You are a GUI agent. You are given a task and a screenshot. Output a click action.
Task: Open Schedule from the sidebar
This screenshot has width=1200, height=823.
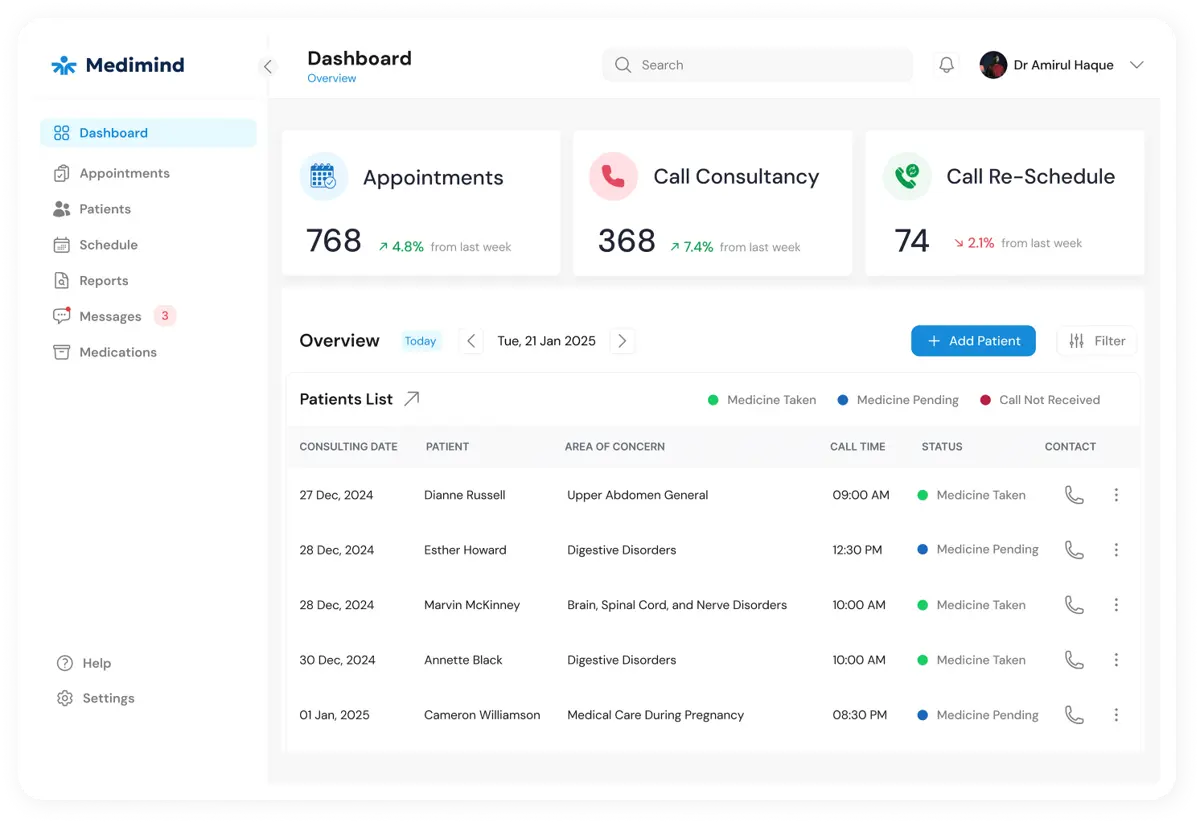pos(108,245)
